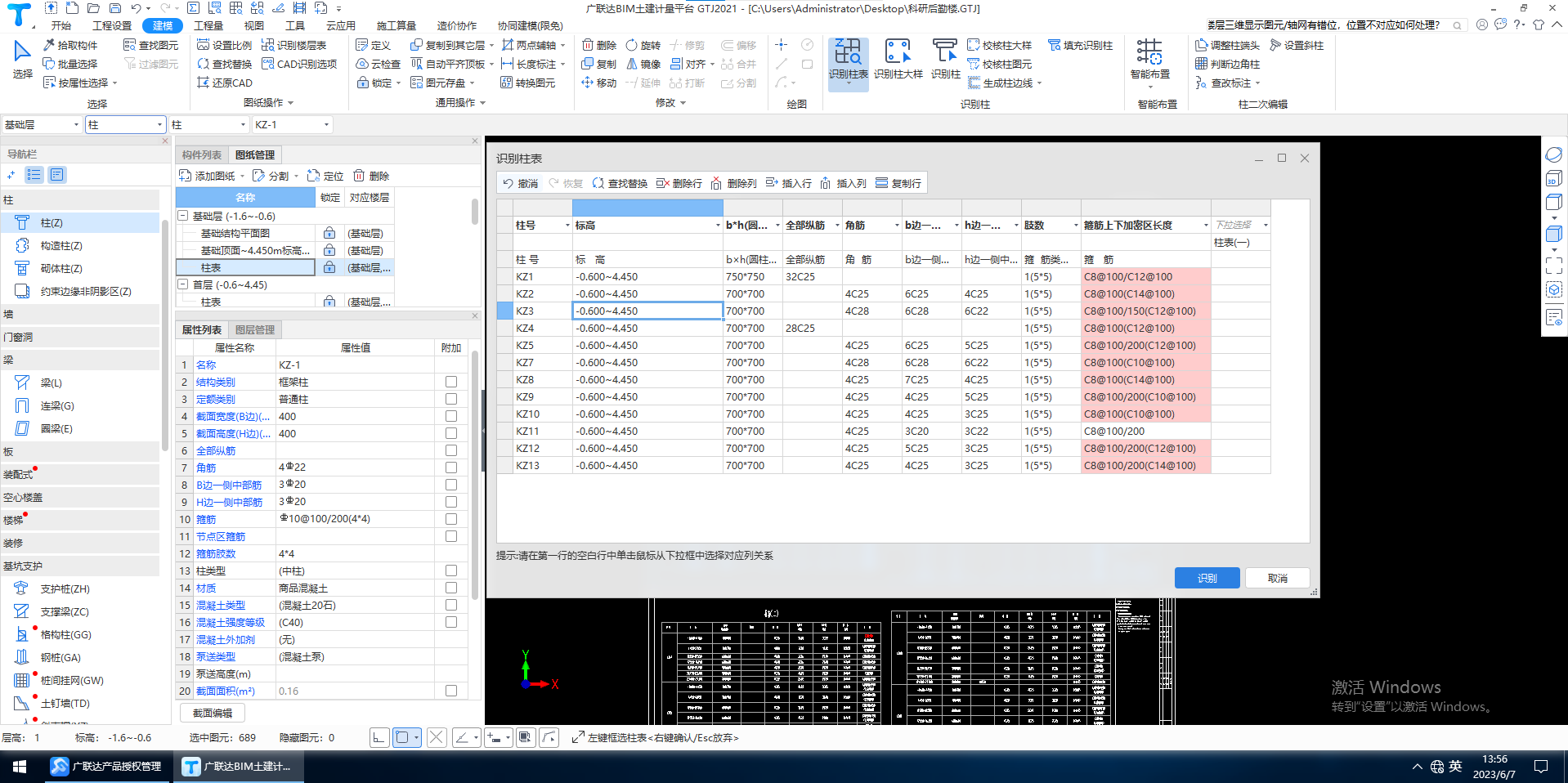Click 插入列 in the 识别柱表 dialog

click(843, 183)
